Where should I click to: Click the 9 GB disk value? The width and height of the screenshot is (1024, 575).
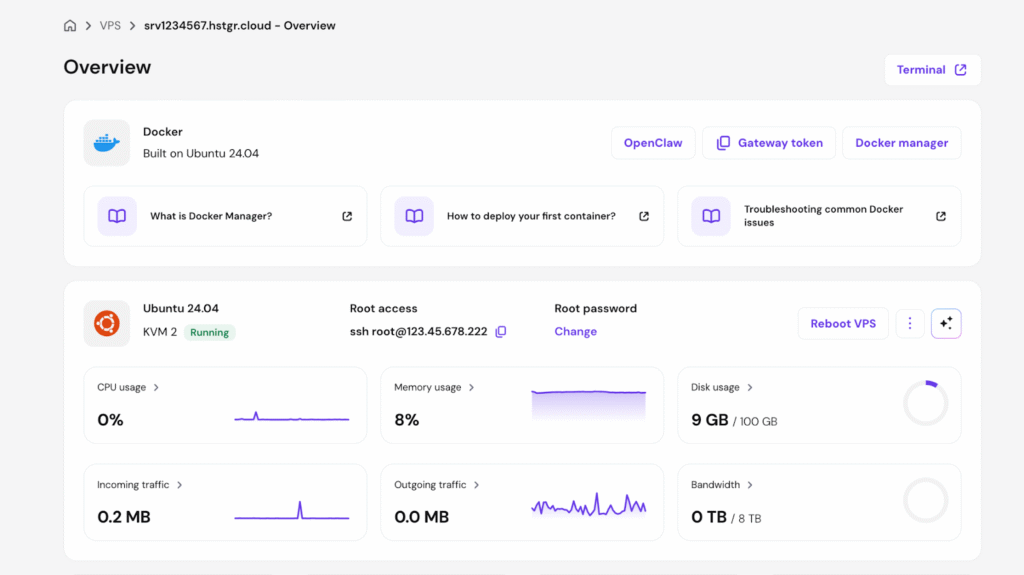[709, 420]
